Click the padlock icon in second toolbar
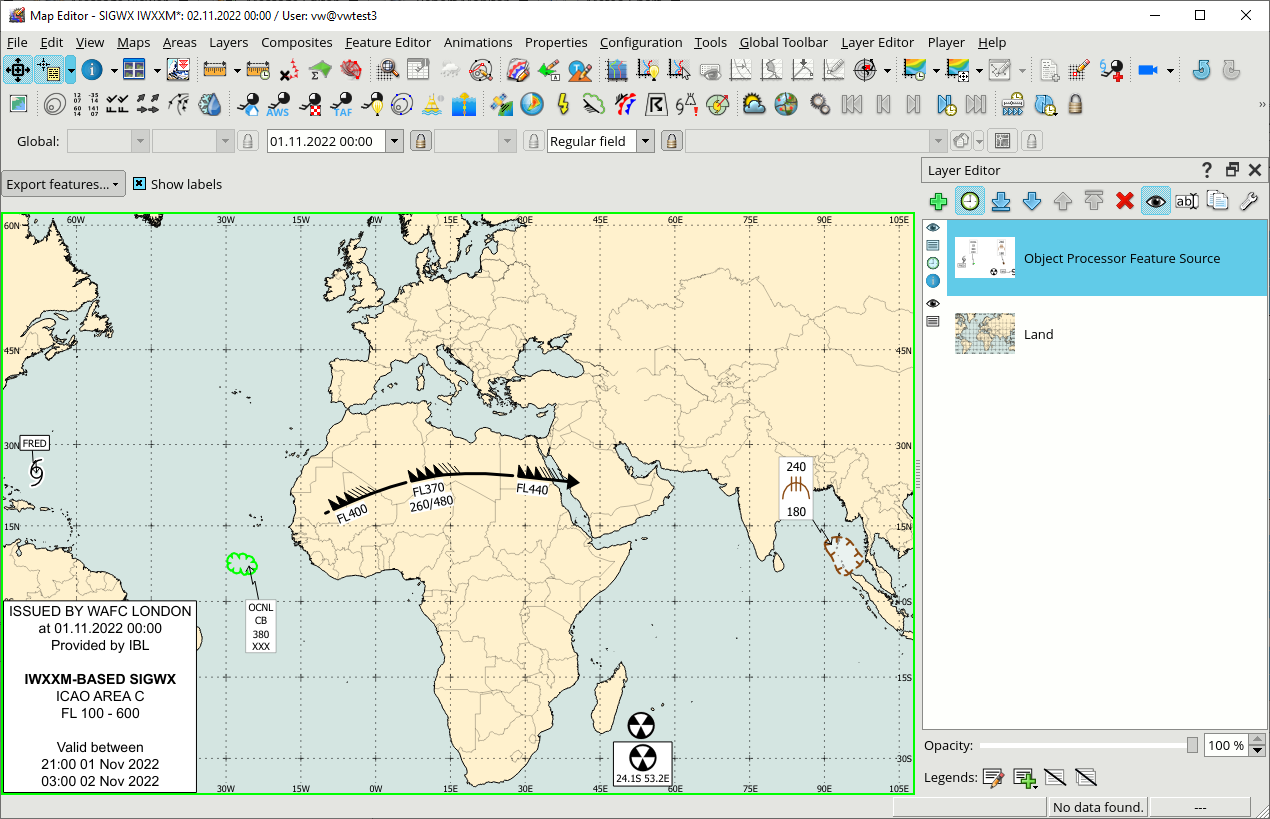The width and height of the screenshot is (1270, 819). [x=1075, y=104]
